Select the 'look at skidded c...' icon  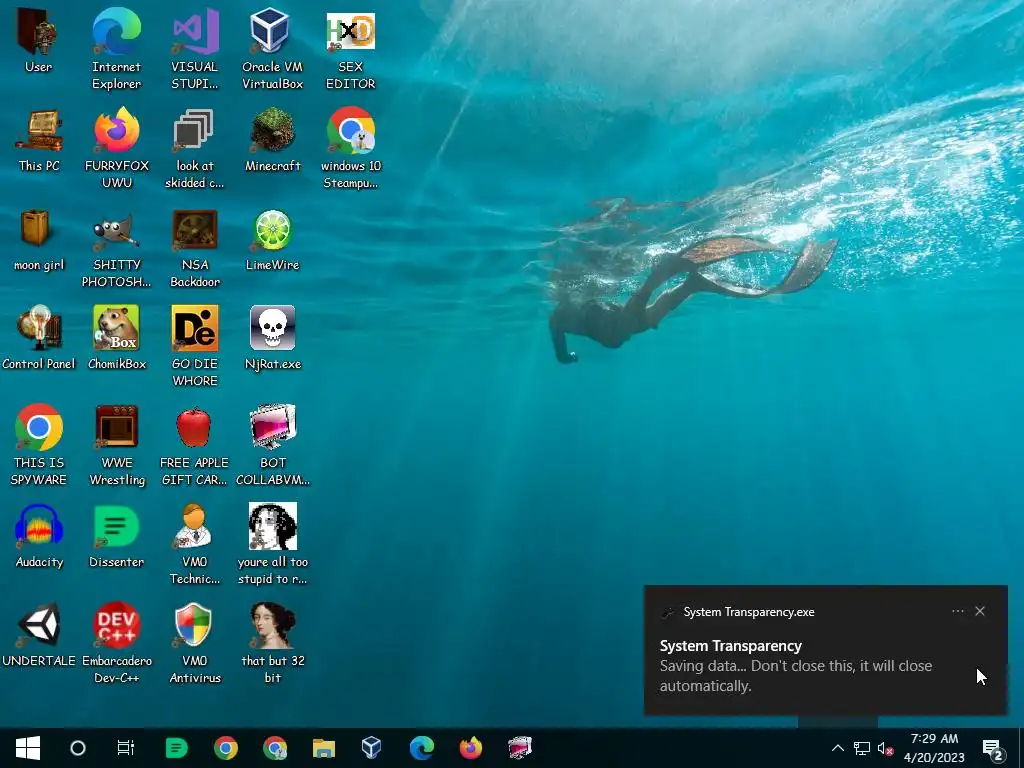[195, 148]
